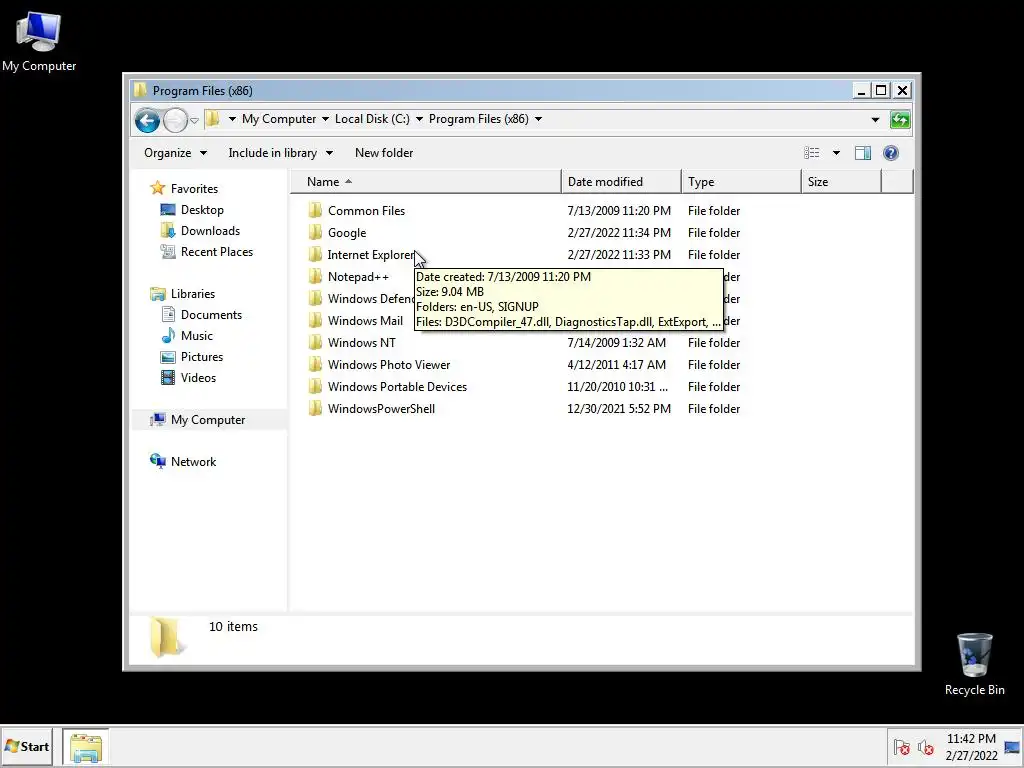
Task: Refresh the folder with the green arrows button
Action: pyautogui.click(x=900, y=120)
